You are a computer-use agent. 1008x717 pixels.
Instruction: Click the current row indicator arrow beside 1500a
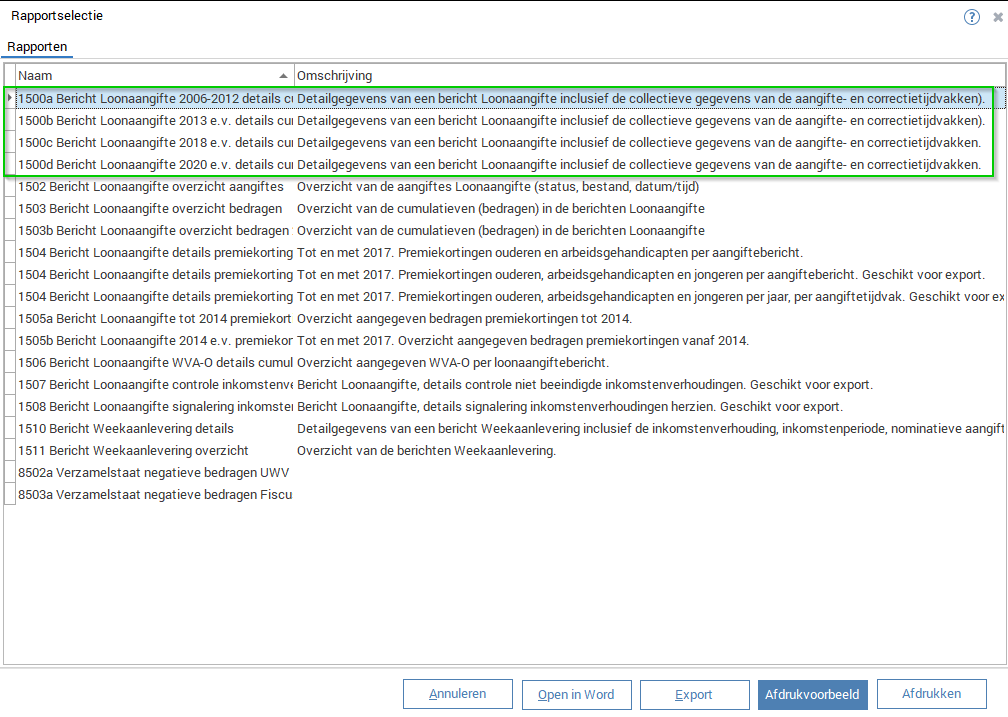point(10,98)
